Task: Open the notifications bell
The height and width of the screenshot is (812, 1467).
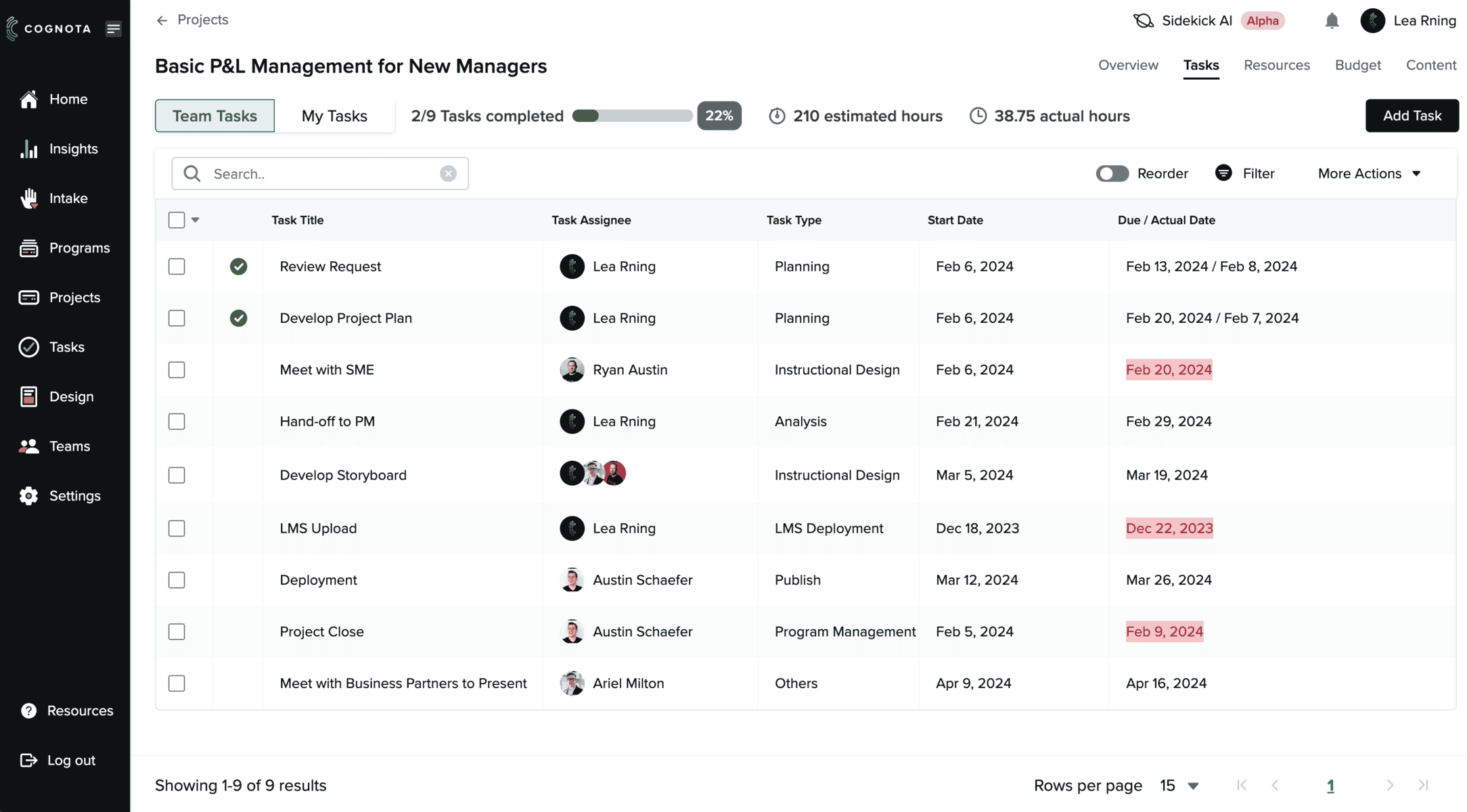Action: point(1332,21)
